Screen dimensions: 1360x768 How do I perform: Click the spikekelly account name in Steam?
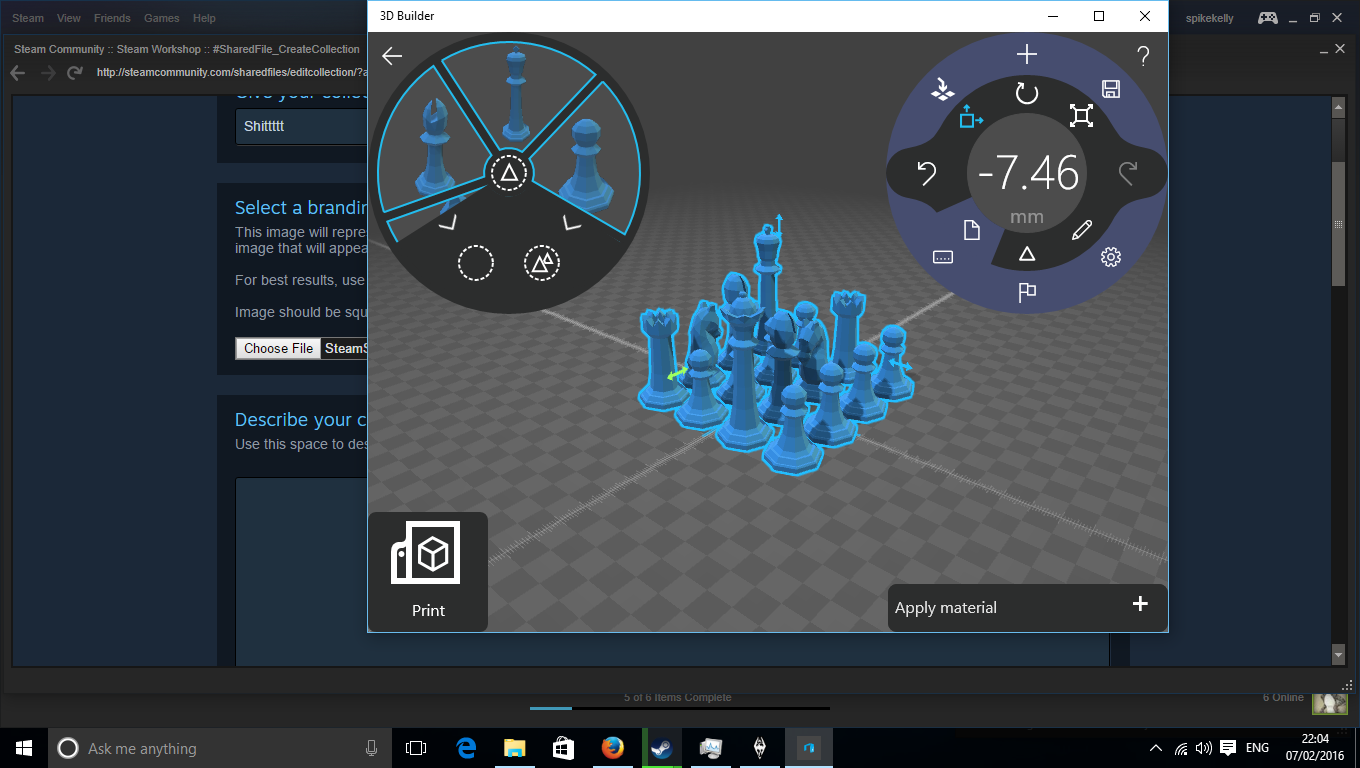(1209, 18)
